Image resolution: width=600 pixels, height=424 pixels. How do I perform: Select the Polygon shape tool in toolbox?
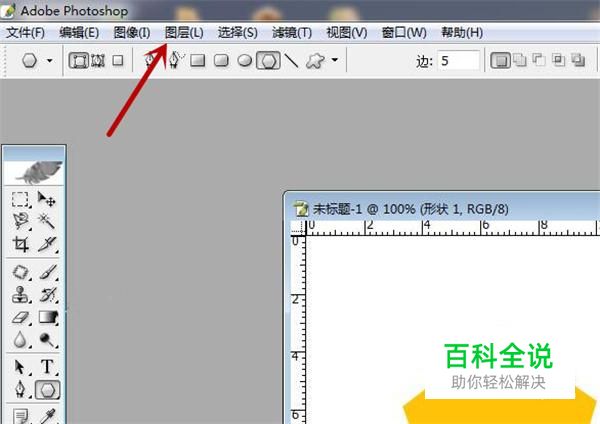(x=47, y=390)
